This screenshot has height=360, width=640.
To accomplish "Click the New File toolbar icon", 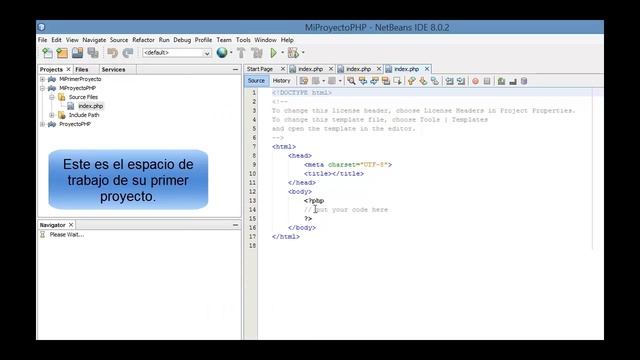I will [47, 53].
